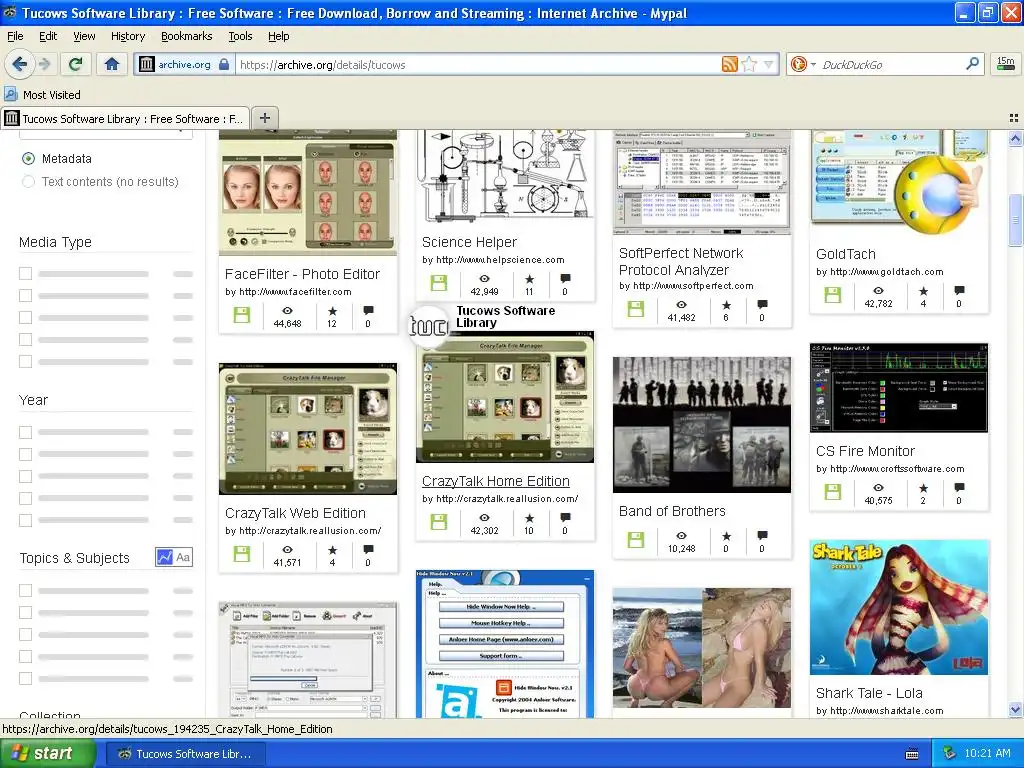Select the Metadata radio button
Image resolution: width=1024 pixels, height=768 pixels.
(x=29, y=159)
